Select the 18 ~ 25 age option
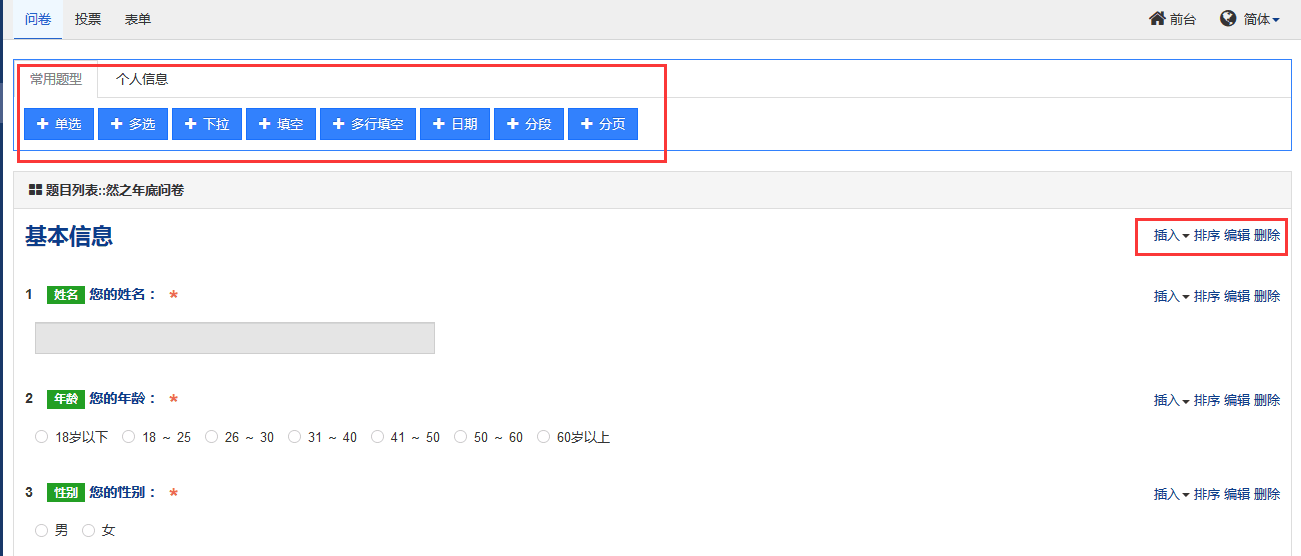Screen dimensions: 1301x556 [128, 437]
